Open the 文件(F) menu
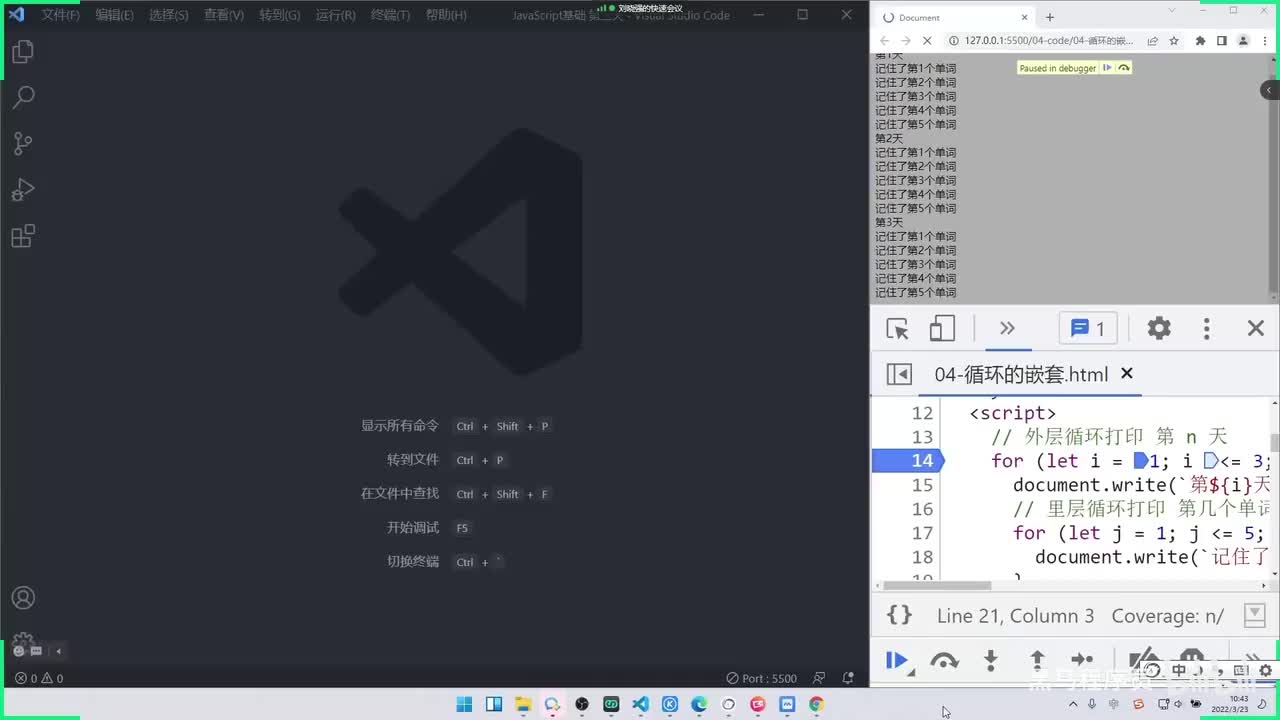 click(61, 15)
